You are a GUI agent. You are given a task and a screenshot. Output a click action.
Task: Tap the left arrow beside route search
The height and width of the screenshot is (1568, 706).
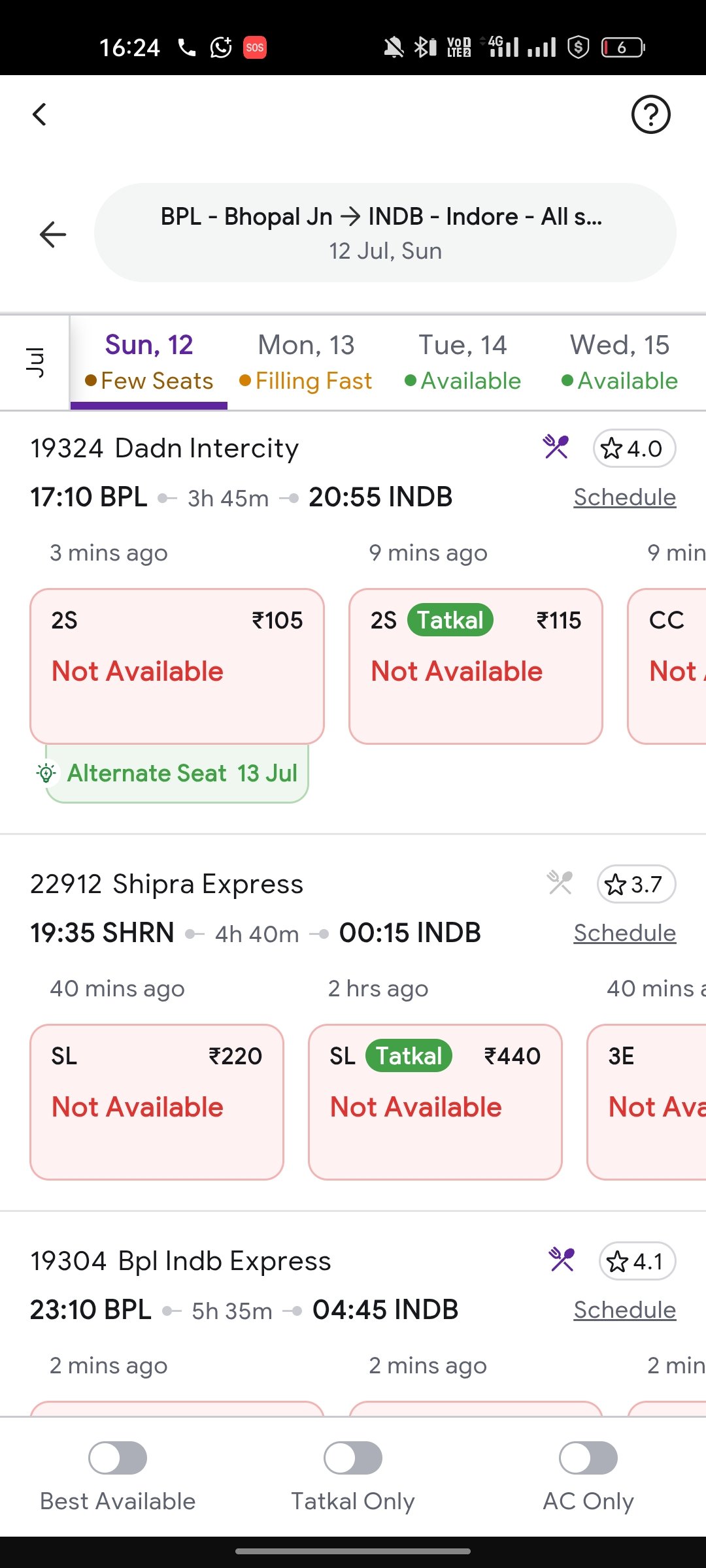pyautogui.click(x=53, y=234)
